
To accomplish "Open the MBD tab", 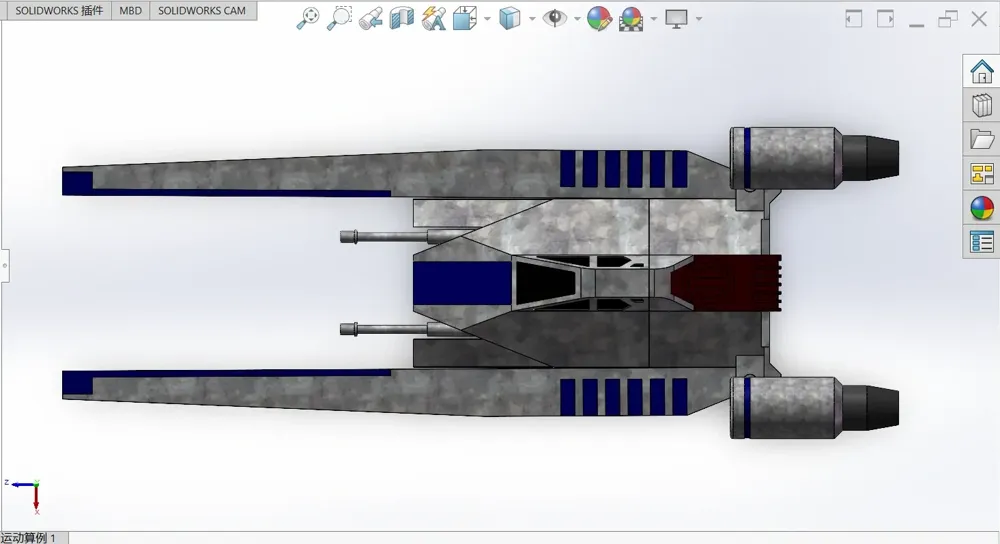I will (130, 10).
